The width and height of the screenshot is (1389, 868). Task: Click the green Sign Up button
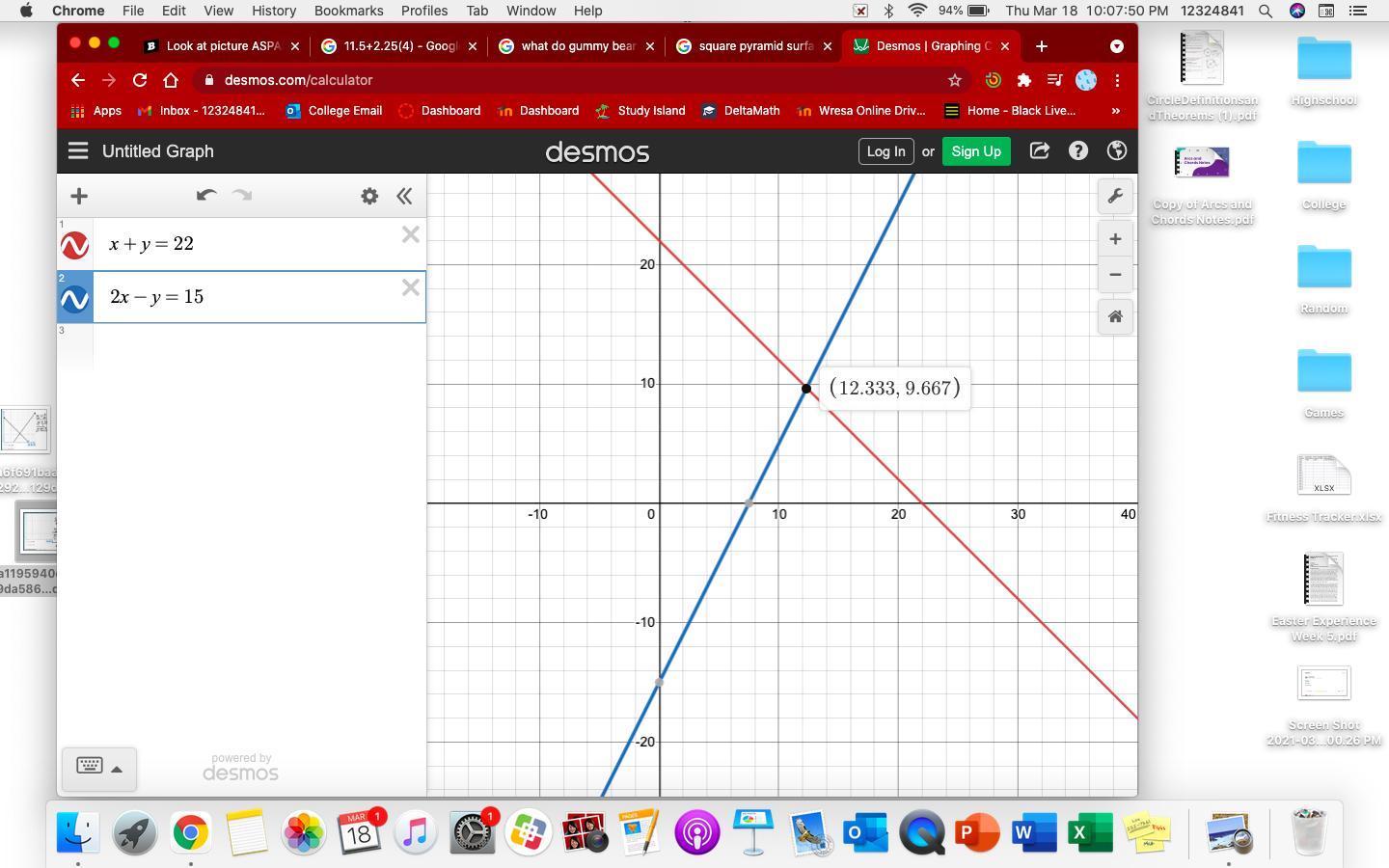pos(975,151)
